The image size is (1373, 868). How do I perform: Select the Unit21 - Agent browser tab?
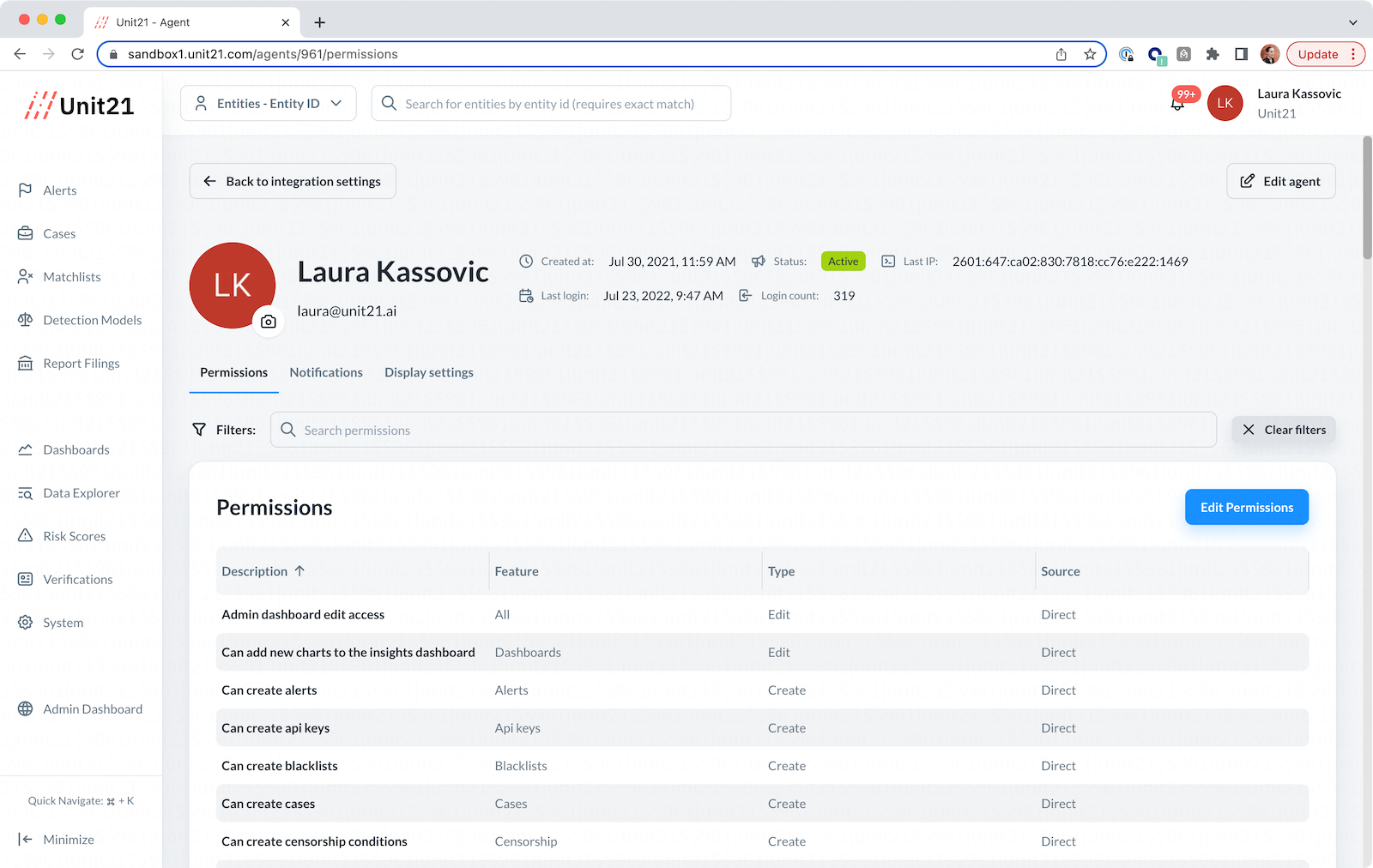(193, 22)
